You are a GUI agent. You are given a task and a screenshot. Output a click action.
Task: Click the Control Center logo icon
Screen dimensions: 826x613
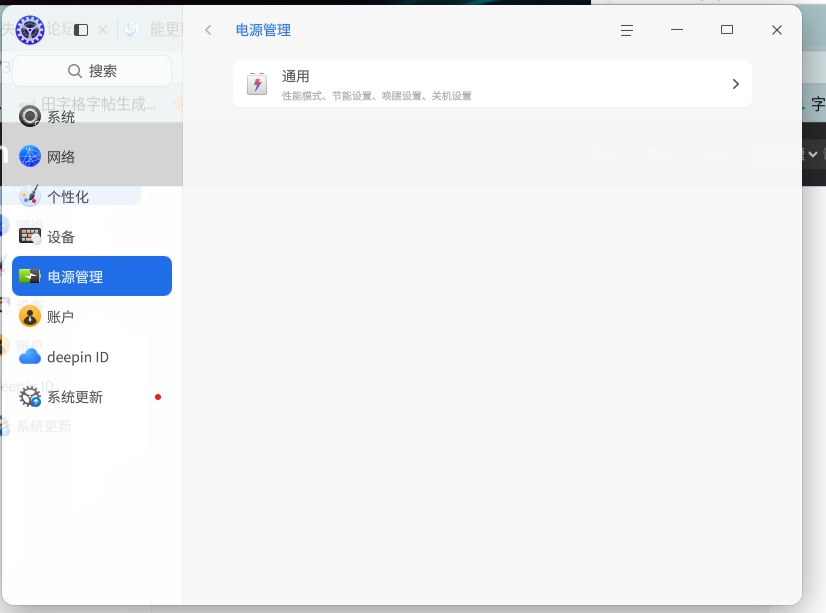(30, 30)
